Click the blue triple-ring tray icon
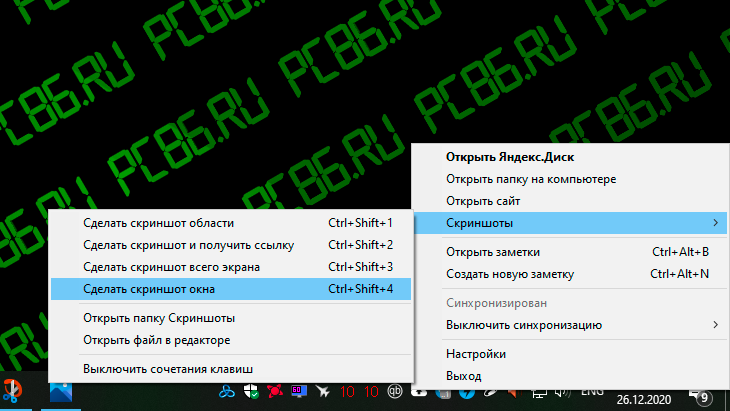Viewport: 730px width, 411px height. pyautogui.click(x=227, y=392)
